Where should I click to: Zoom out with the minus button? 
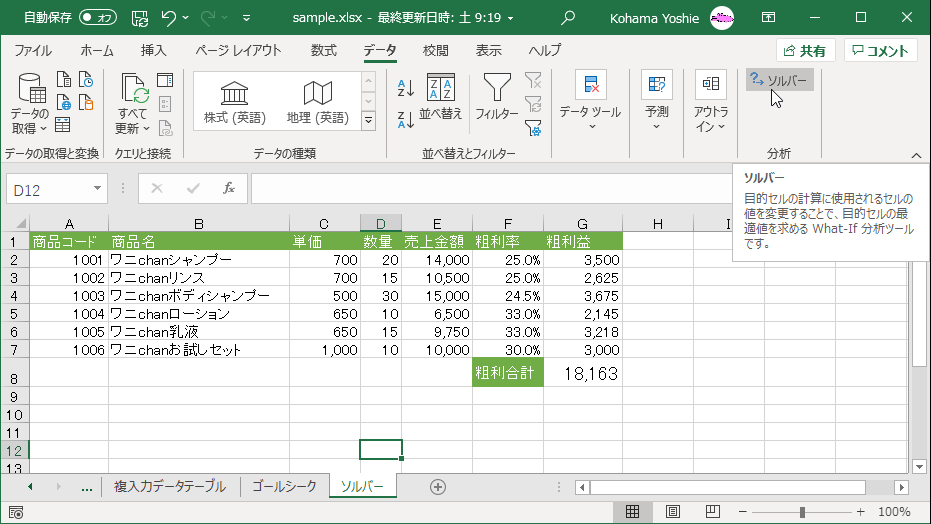click(742, 512)
